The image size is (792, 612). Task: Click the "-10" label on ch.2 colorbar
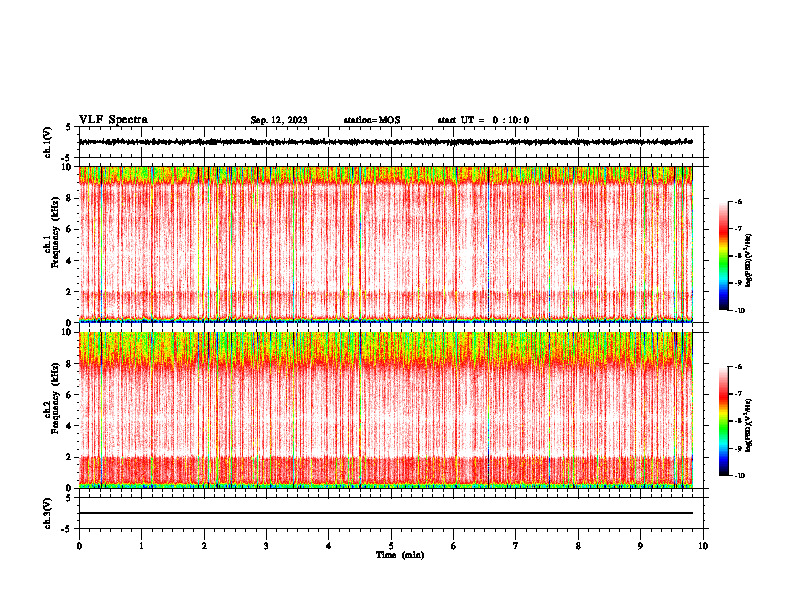739,475
